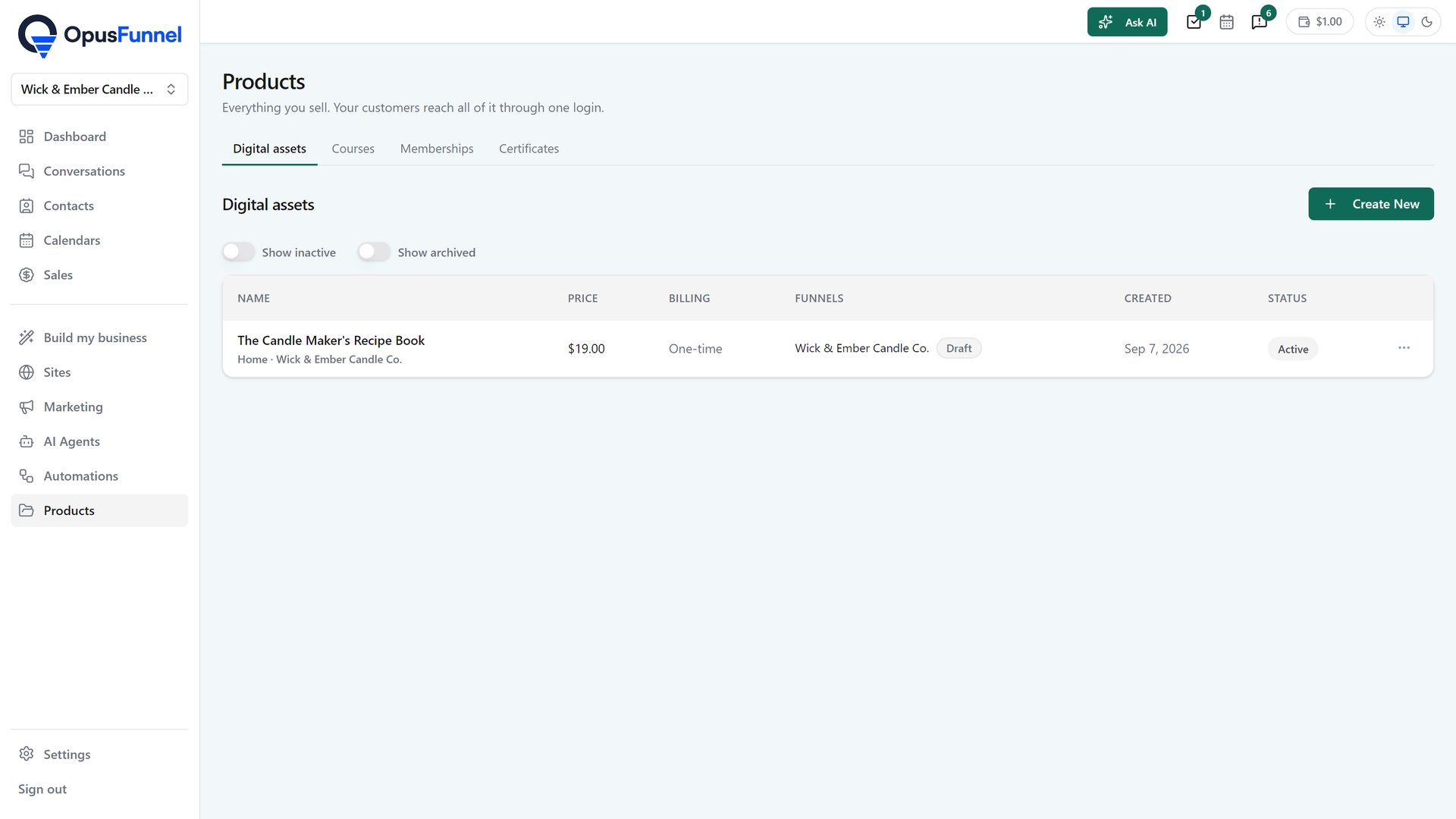Click the Ask AI button
This screenshot has height=819, width=1456.
click(x=1127, y=22)
